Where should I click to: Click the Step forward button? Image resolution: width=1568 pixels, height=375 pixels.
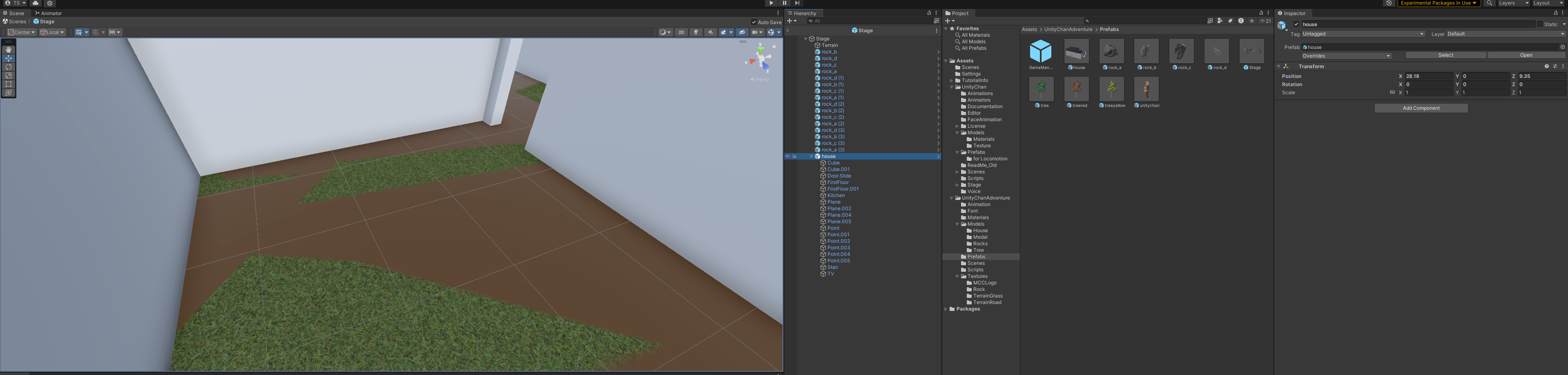(x=797, y=3)
